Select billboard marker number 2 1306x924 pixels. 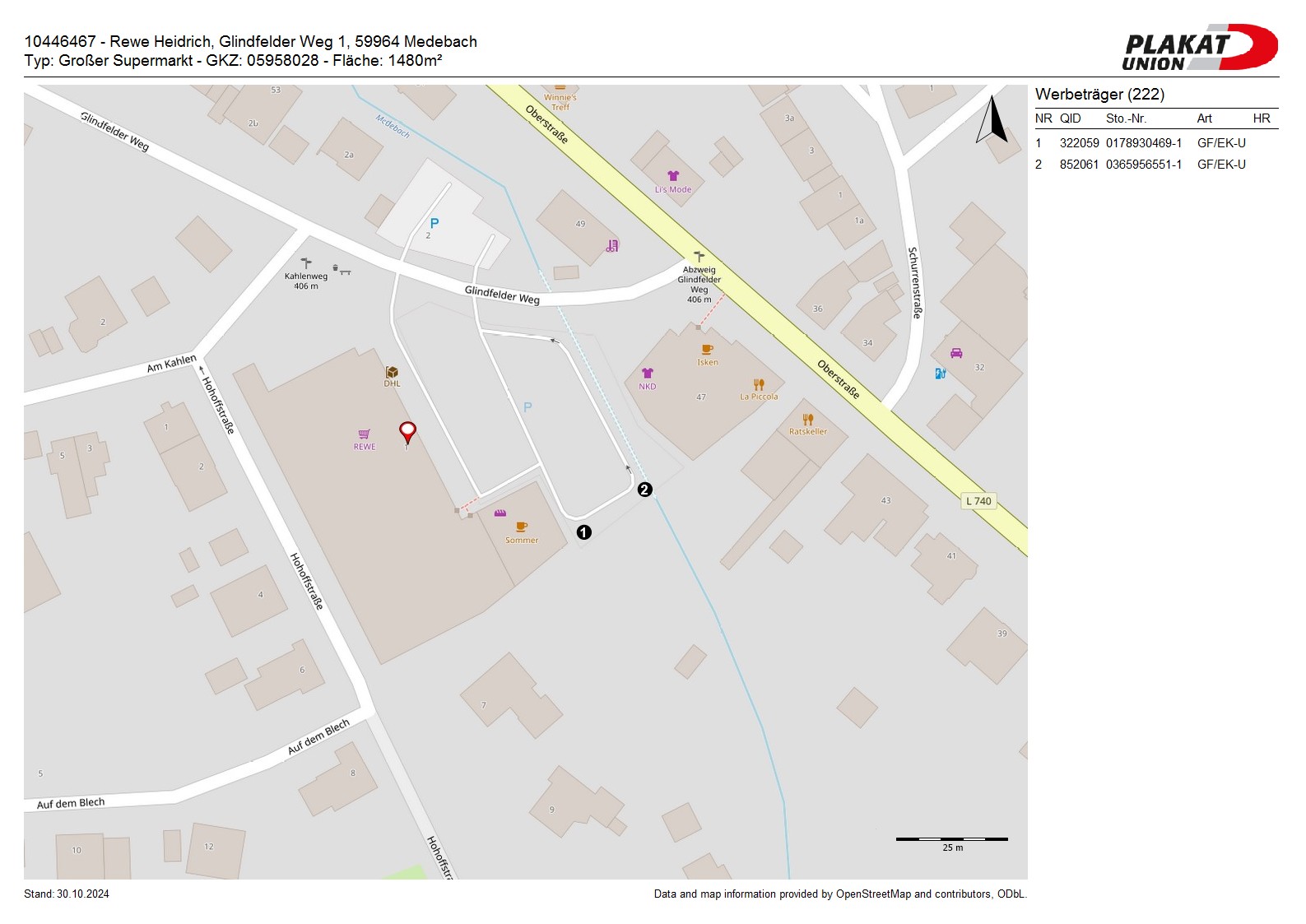644,490
